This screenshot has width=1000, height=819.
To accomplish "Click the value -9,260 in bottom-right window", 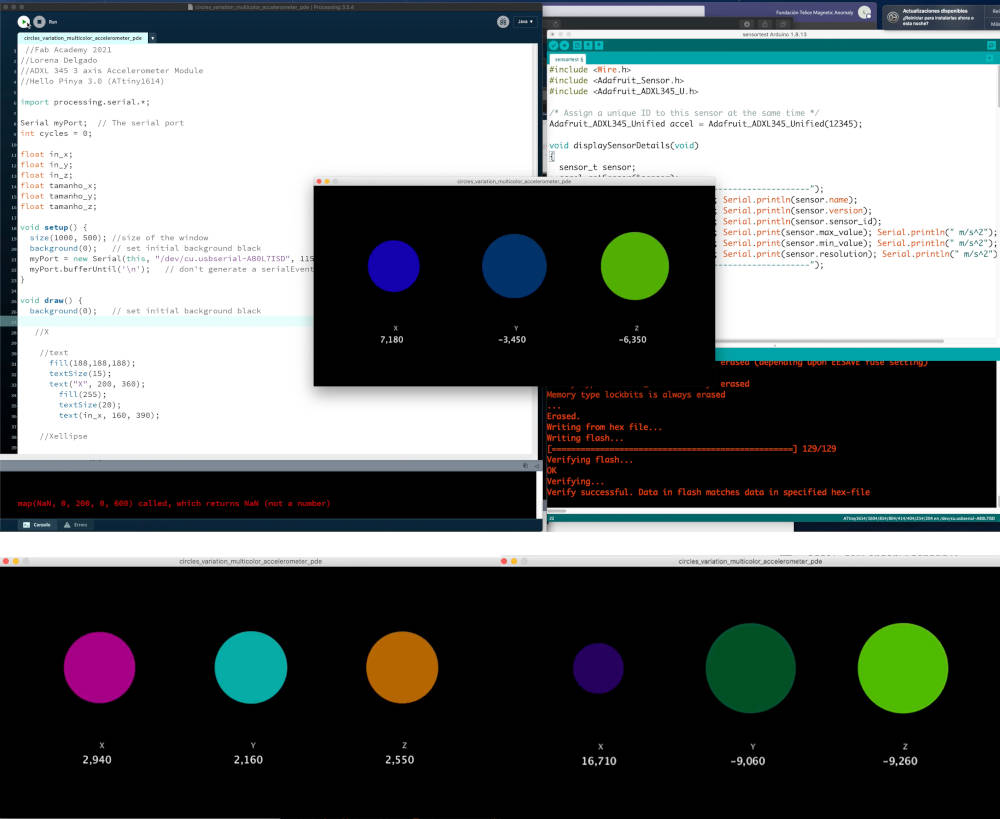I will 900,761.
